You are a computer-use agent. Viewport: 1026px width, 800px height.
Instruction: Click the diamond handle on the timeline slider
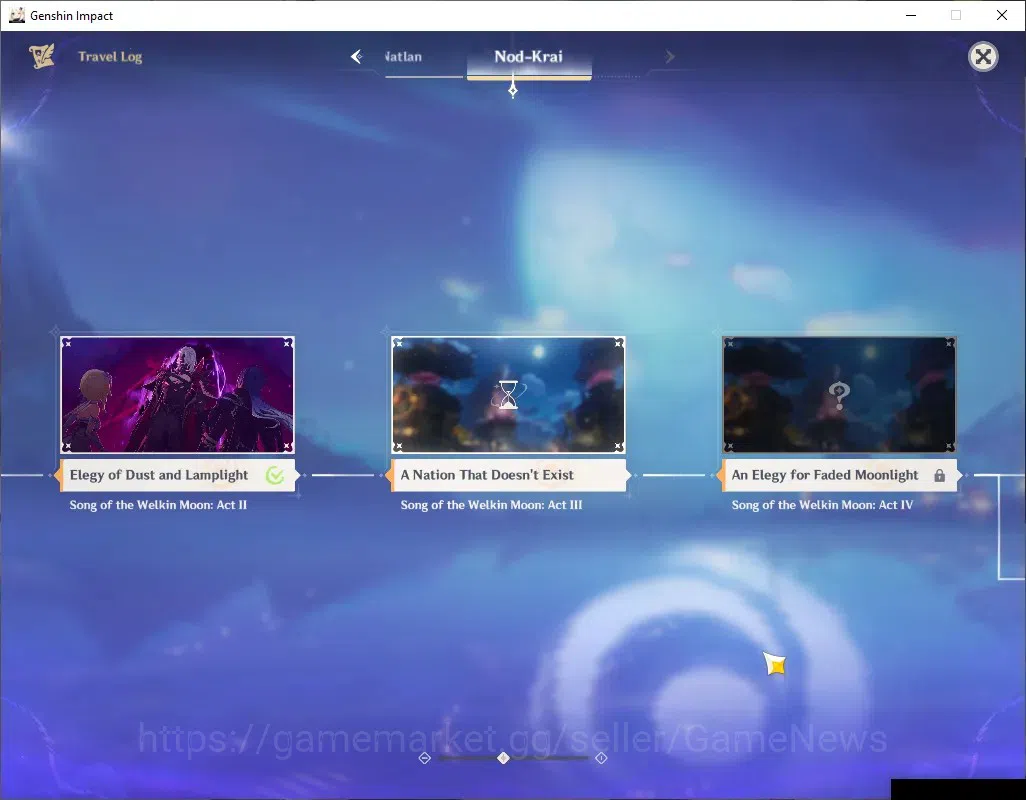coord(503,758)
